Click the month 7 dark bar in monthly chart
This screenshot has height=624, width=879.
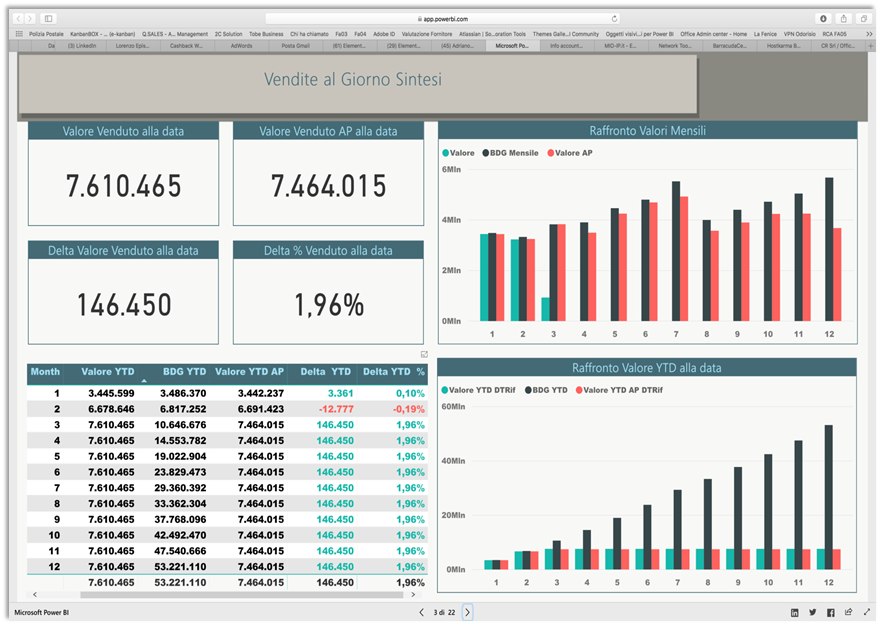[x=676, y=251]
